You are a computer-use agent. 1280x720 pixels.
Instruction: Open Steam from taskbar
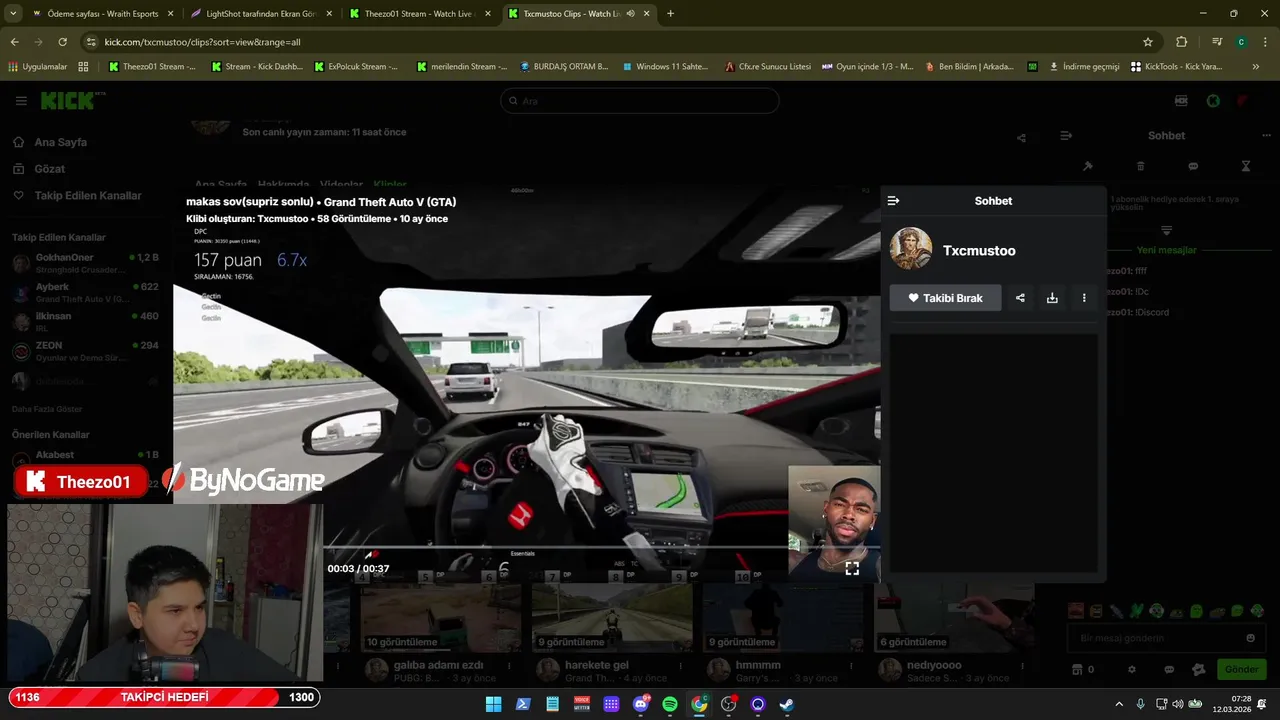788,704
